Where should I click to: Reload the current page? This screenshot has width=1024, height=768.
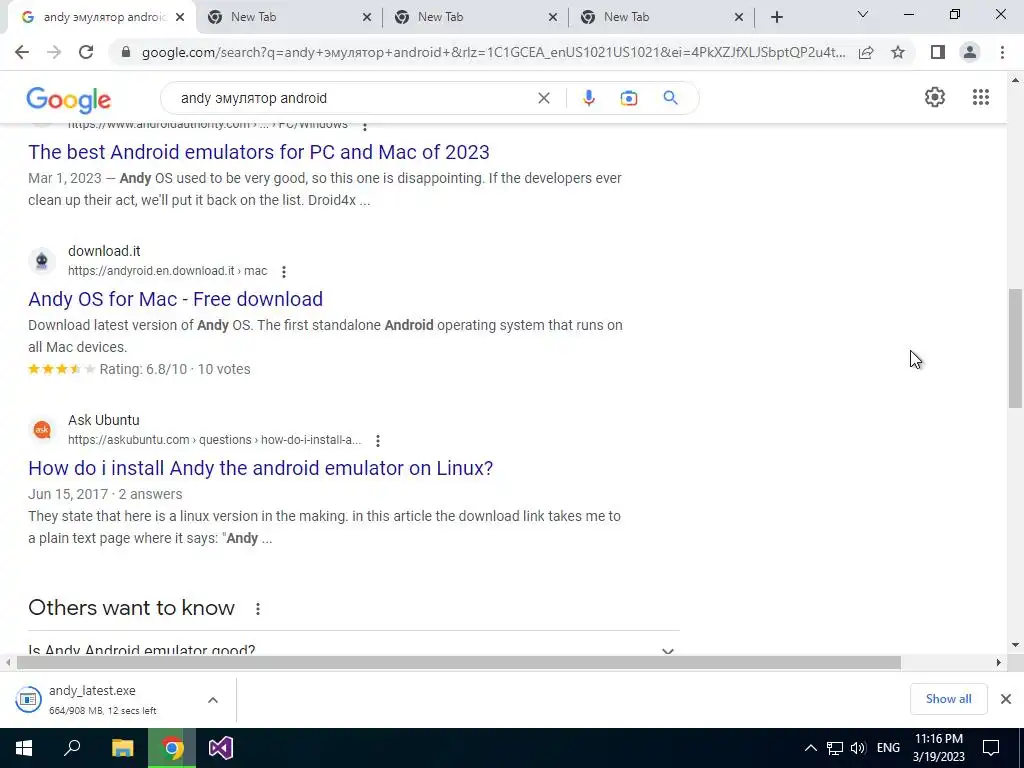pos(86,52)
